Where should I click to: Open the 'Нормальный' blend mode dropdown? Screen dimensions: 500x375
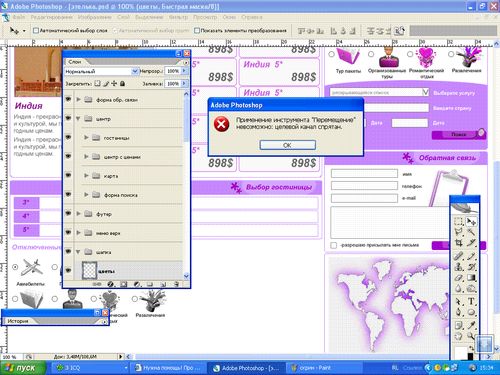tap(135, 71)
